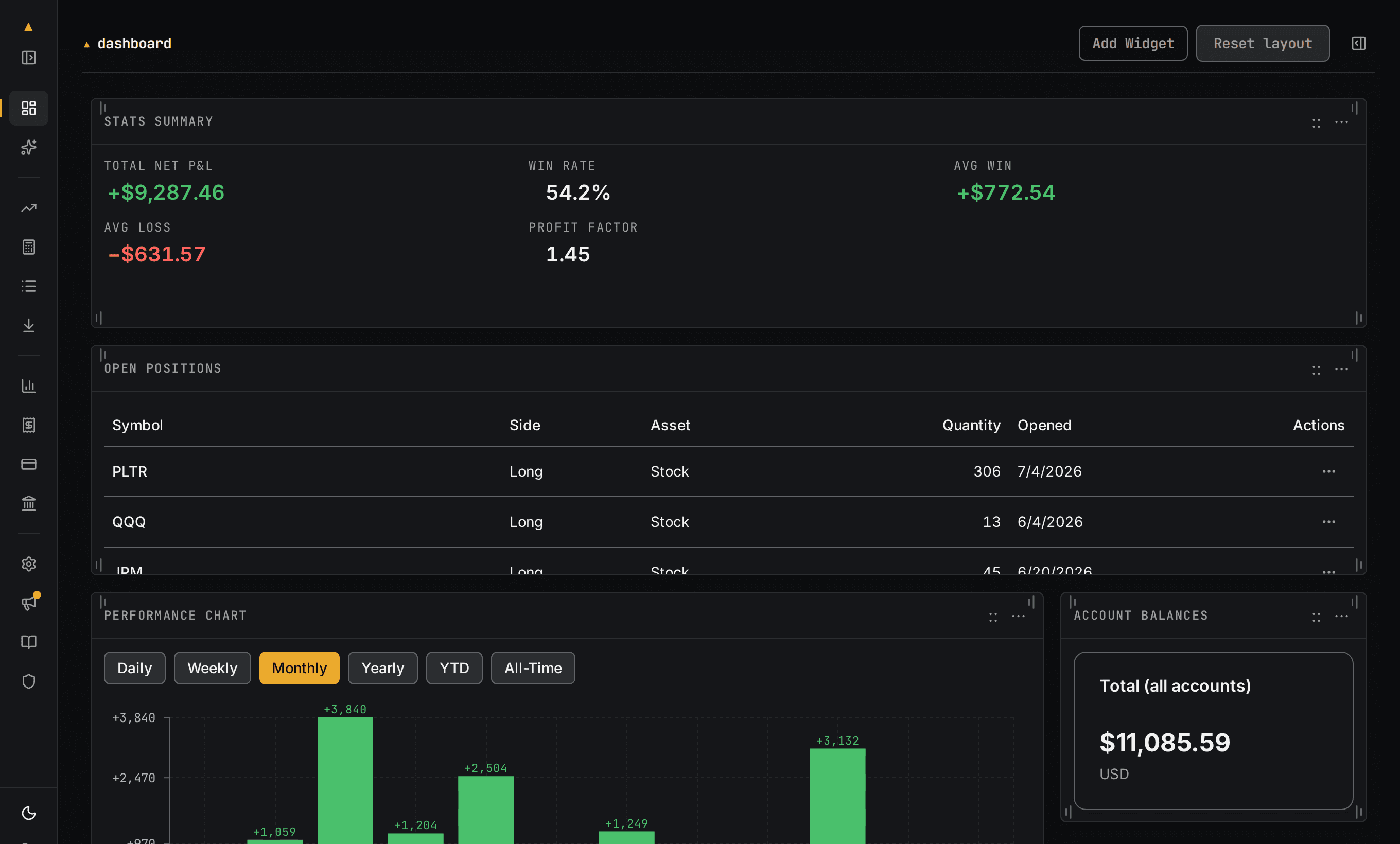The height and width of the screenshot is (844, 1400).
Task: Open the bank building icon in sidebar
Action: 28,503
